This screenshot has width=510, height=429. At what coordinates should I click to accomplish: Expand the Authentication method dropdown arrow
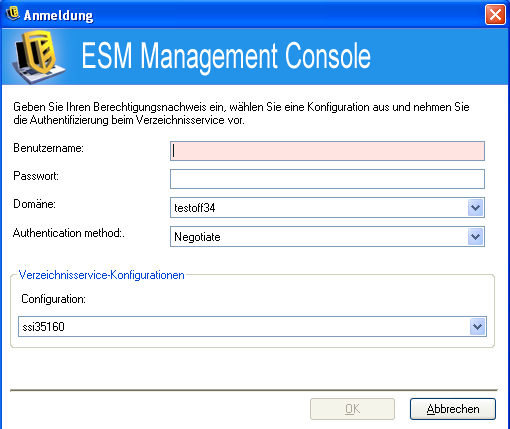pyautogui.click(x=475, y=237)
